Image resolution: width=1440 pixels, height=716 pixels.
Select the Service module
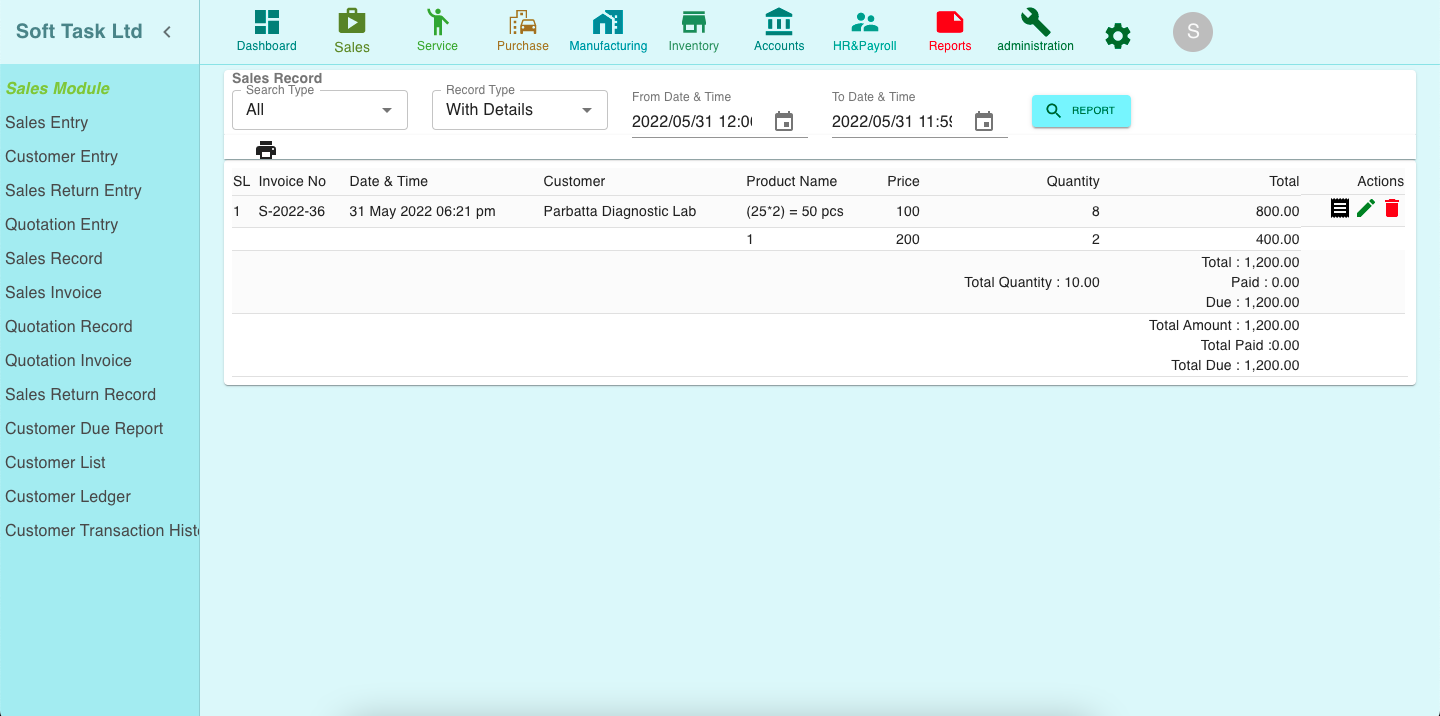point(437,28)
